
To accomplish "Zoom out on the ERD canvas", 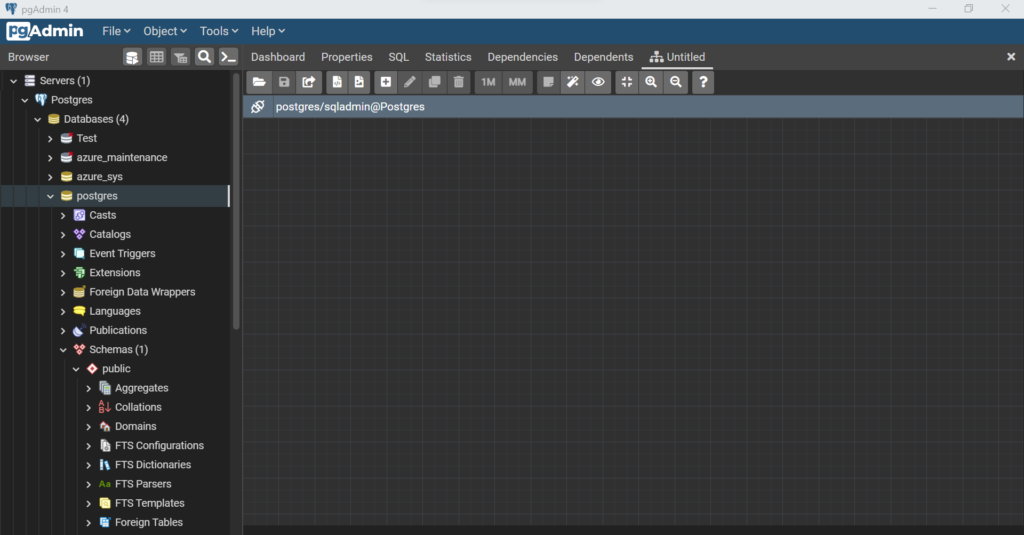I will click(676, 82).
